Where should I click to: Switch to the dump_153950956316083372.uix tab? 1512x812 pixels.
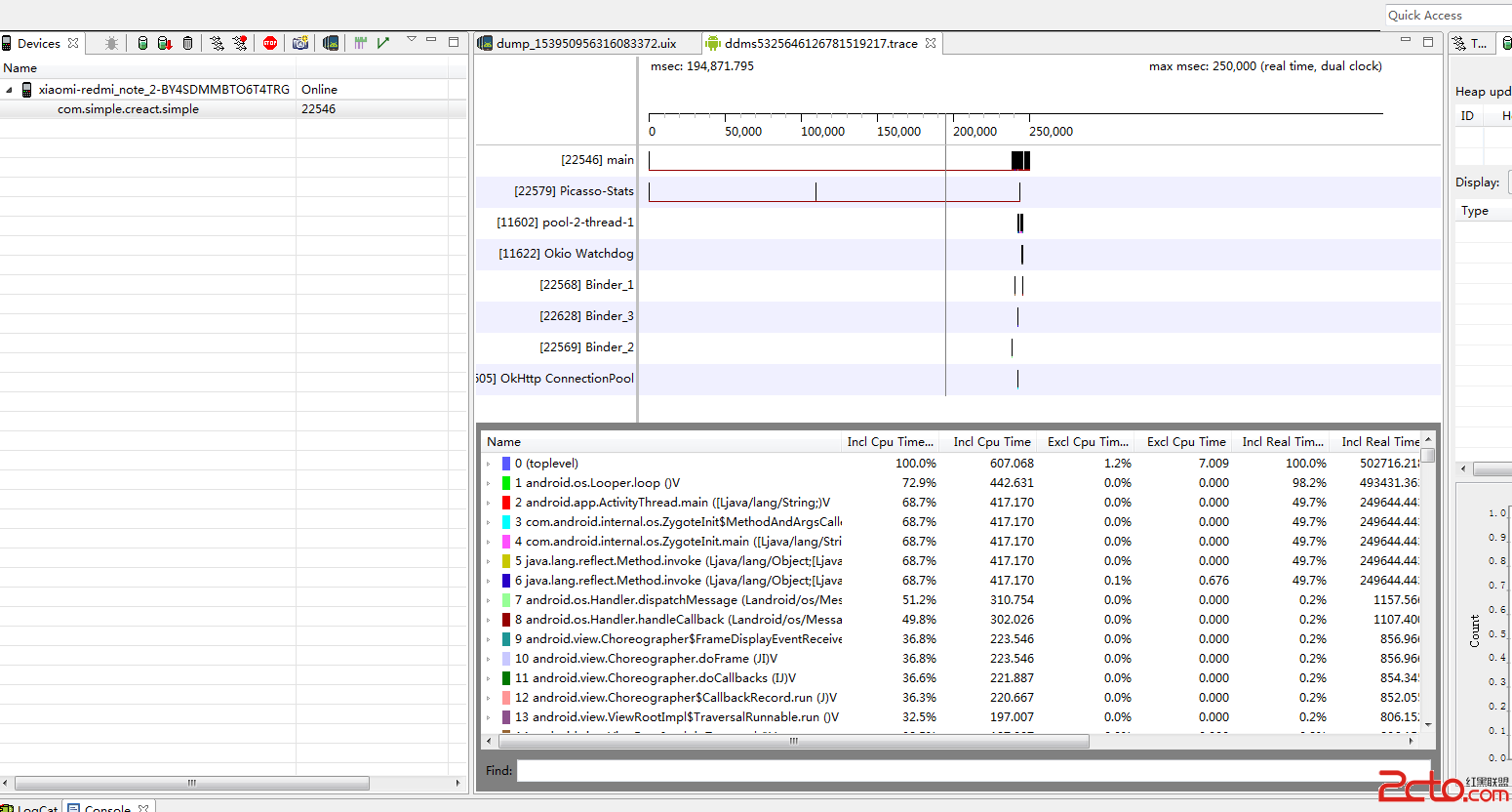click(x=585, y=43)
